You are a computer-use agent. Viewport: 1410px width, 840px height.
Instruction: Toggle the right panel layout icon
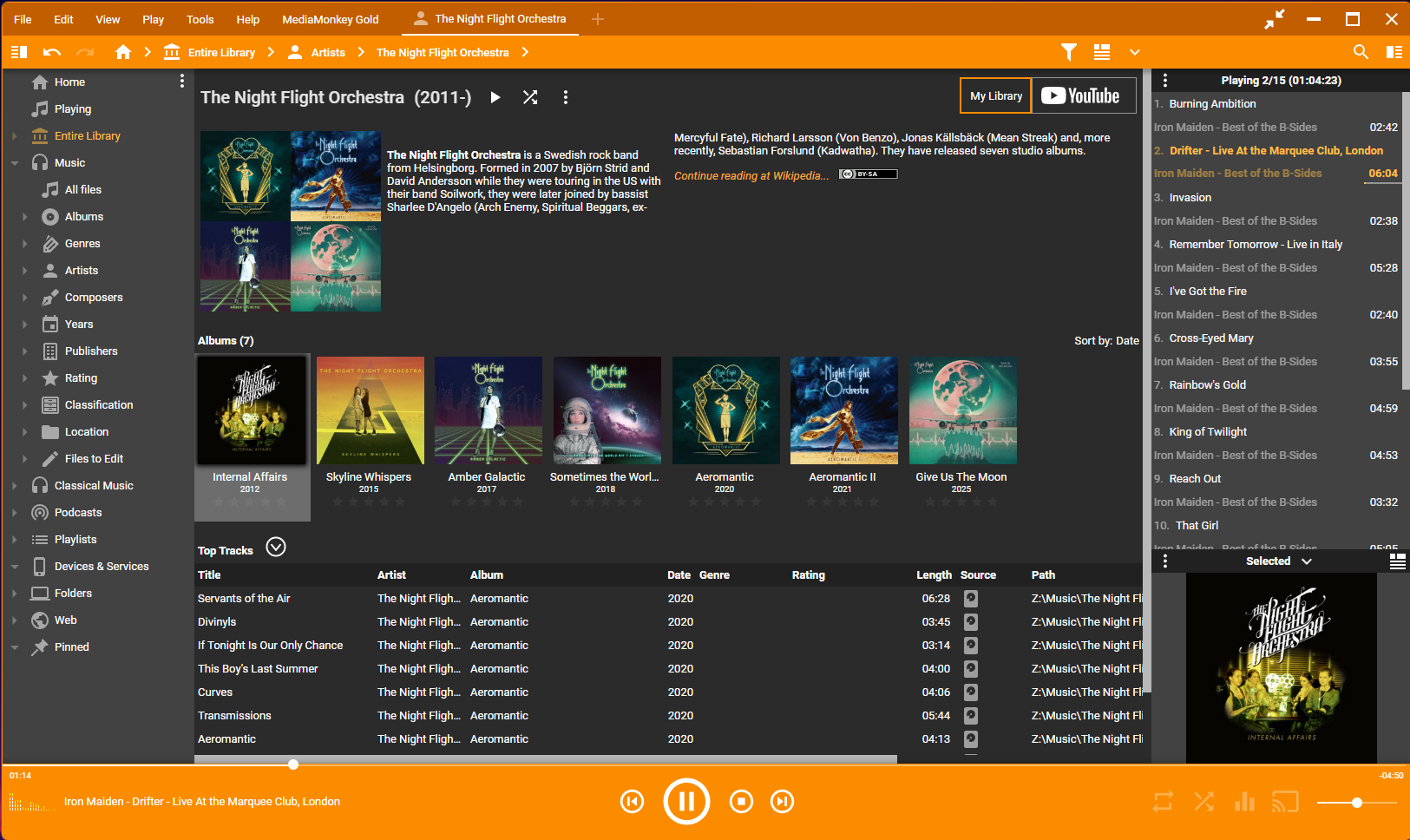click(1394, 52)
